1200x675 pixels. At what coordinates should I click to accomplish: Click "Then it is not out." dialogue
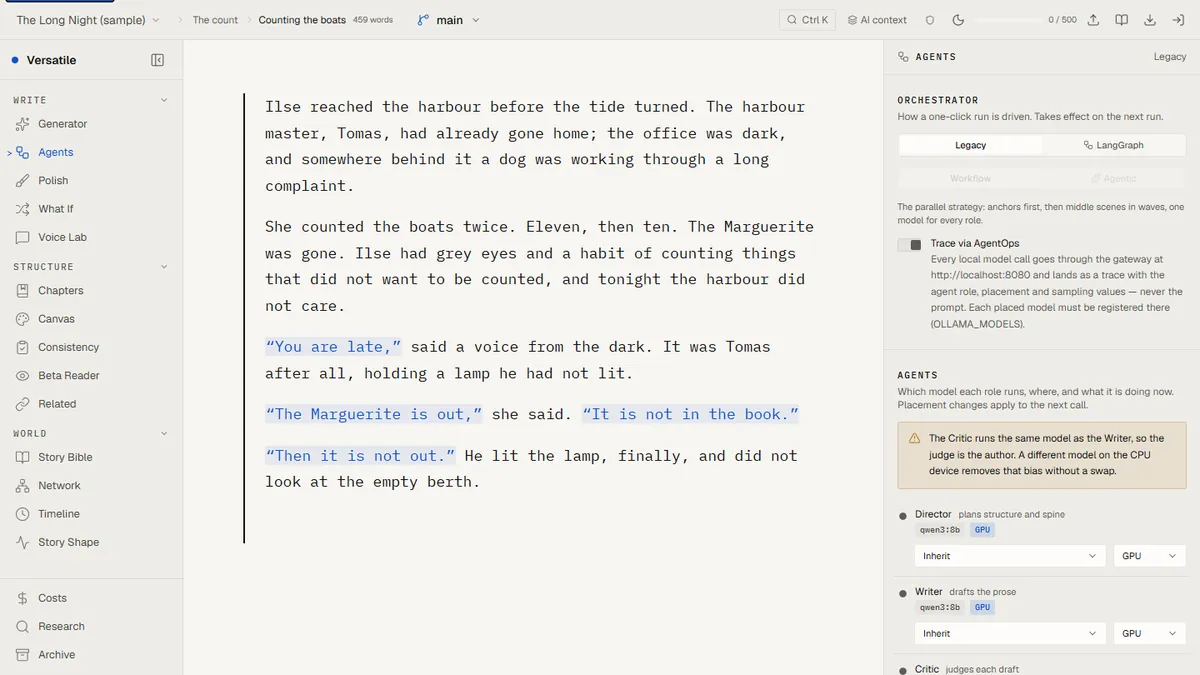pyautogui.click(x=360, y=456)
